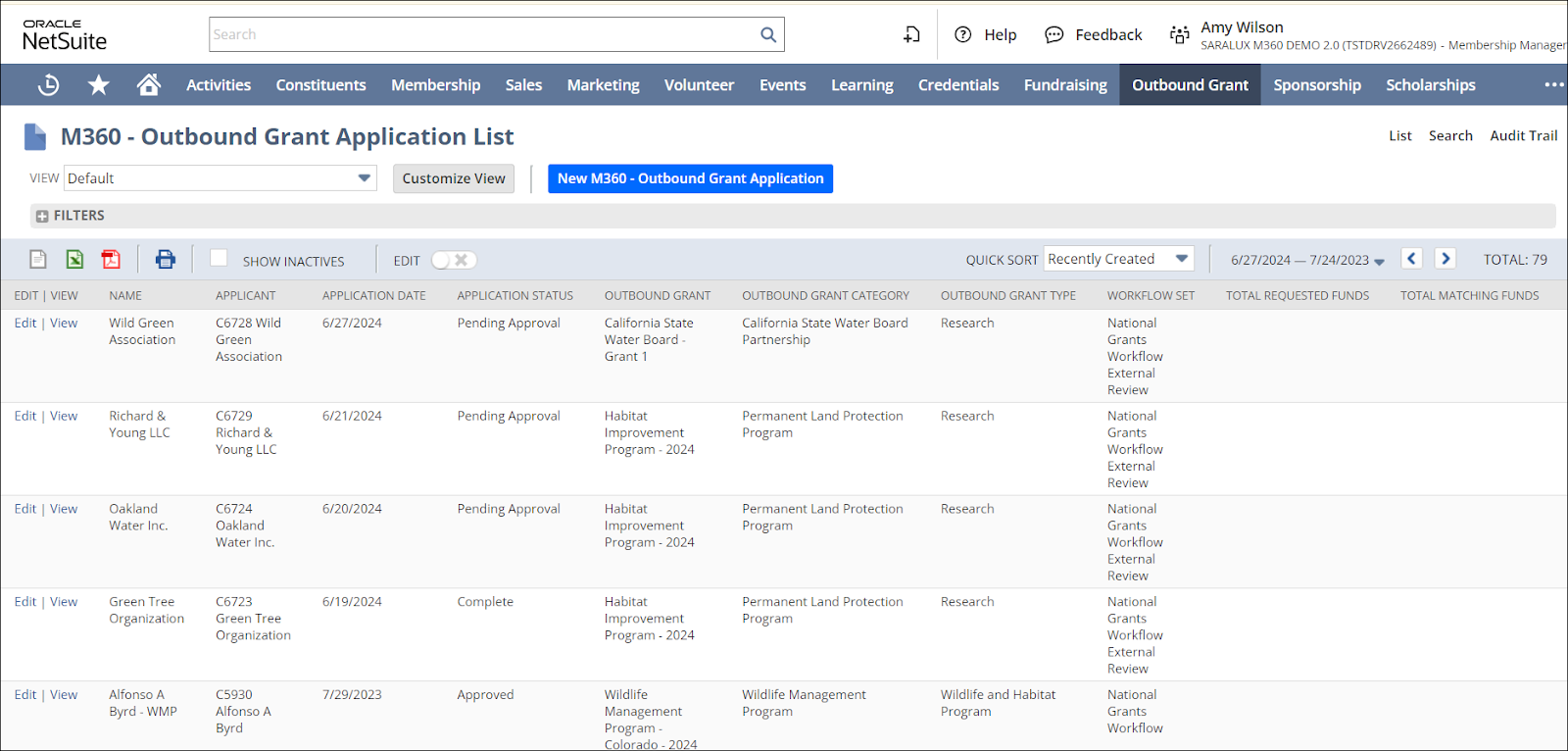Screen dimensions: 1568x751
Task: Open the Quick Sort dropdown
Action: tap(1118, 259)
